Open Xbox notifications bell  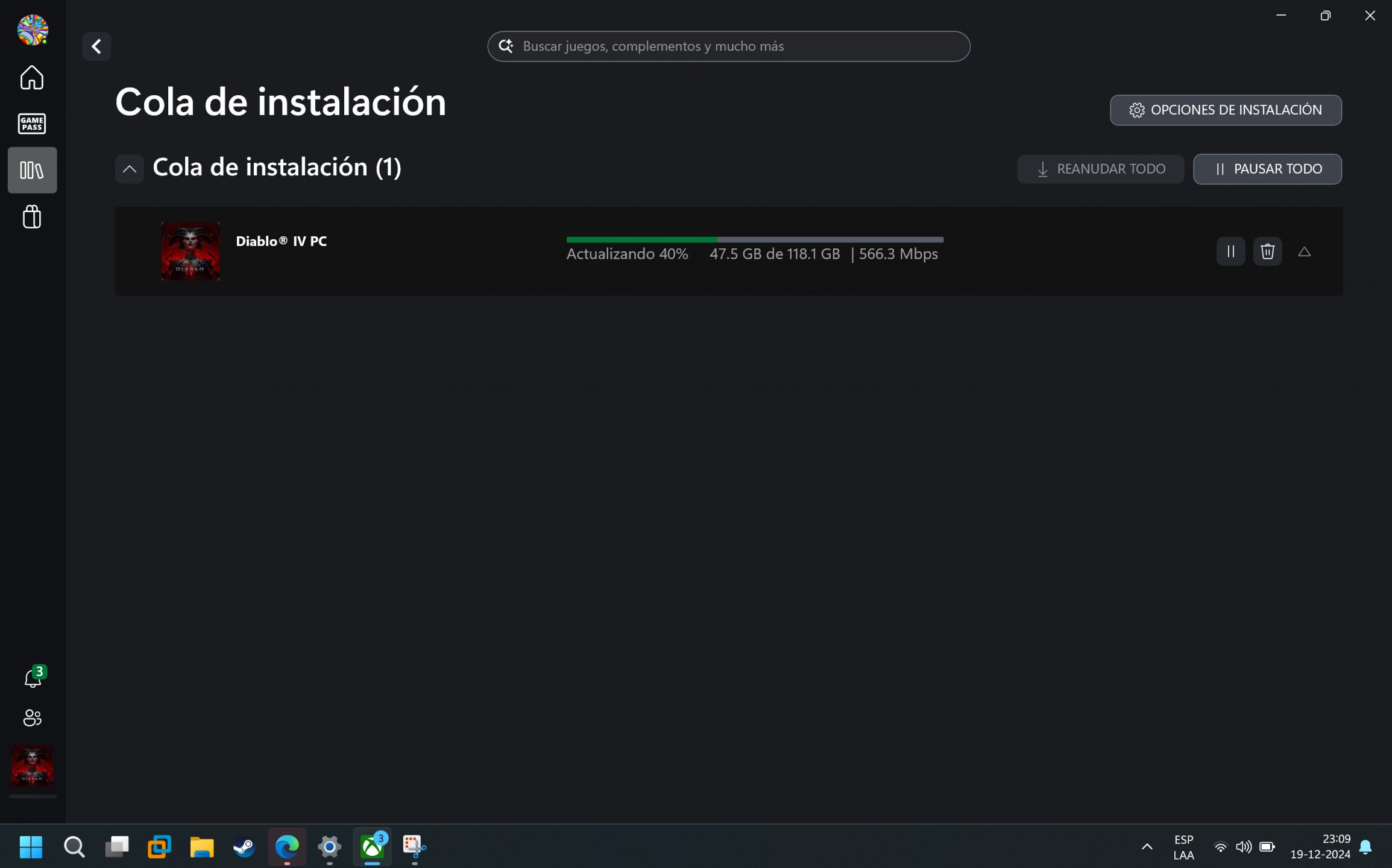coord(34,677)
